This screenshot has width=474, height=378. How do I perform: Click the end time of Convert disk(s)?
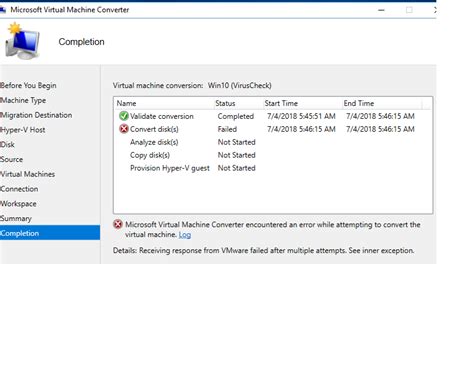[x=380, y=129]
